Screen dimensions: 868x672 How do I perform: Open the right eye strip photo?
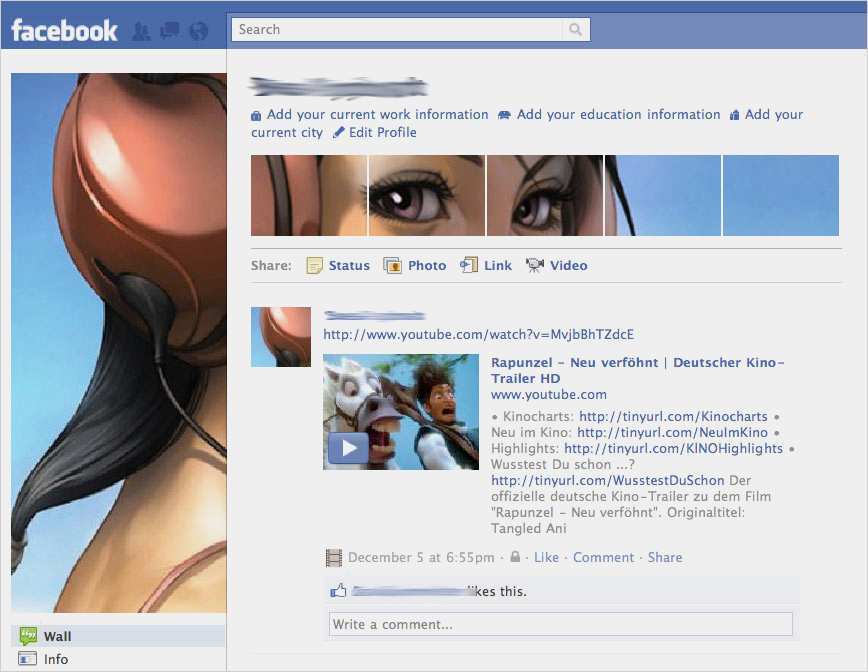click(x=545, y=195)
